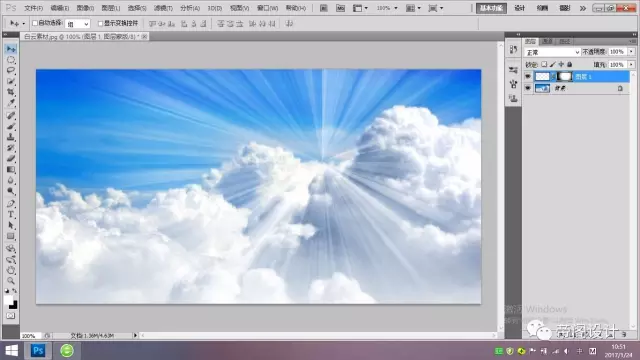Select the Blur tool
Screen dimensions: 640x360
[x=11, y=180]
